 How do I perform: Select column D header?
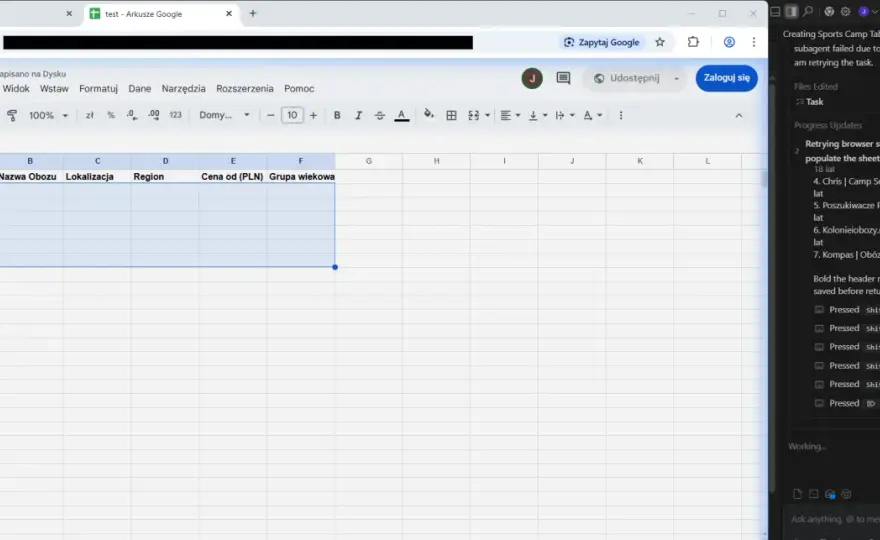(x=165, y=161)
